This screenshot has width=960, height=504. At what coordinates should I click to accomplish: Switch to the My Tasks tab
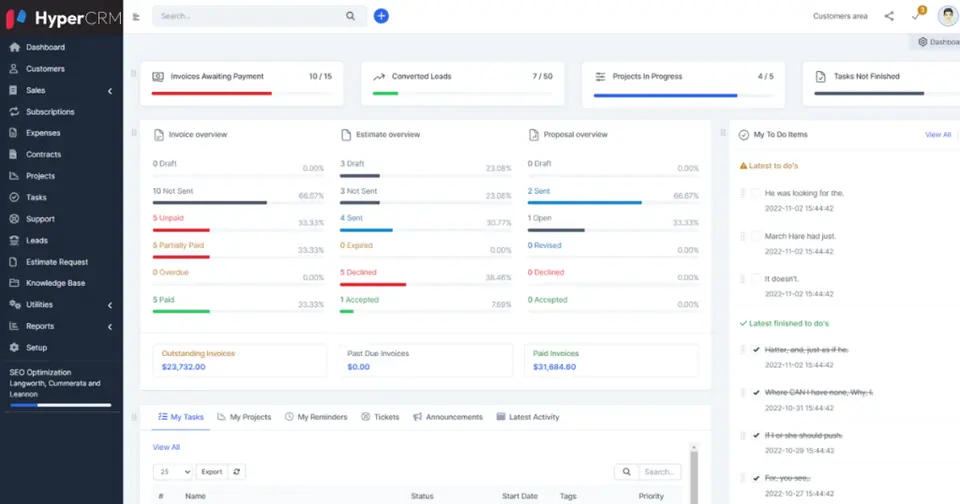click(x=181, y=417)
